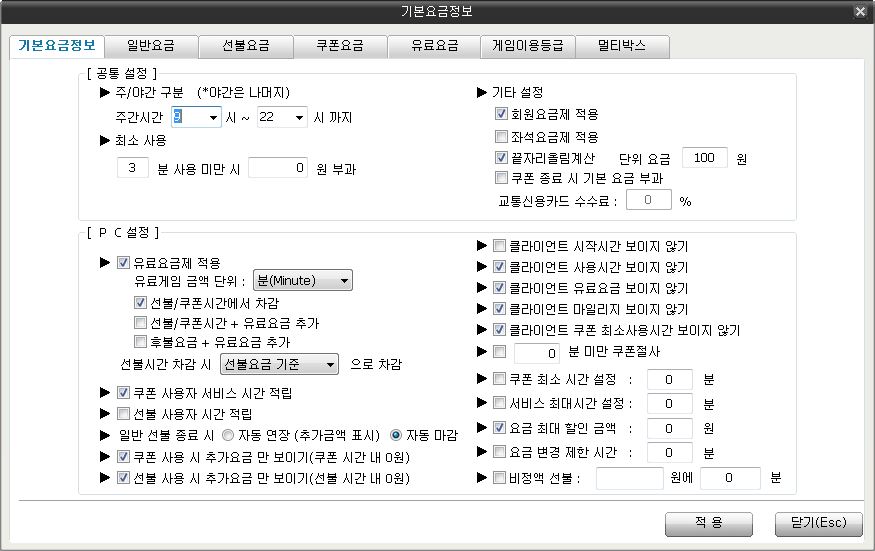Enable 선불 사용자 시간 적립
The width and height of the screenshot is (875, 551).
pos(124,414)
